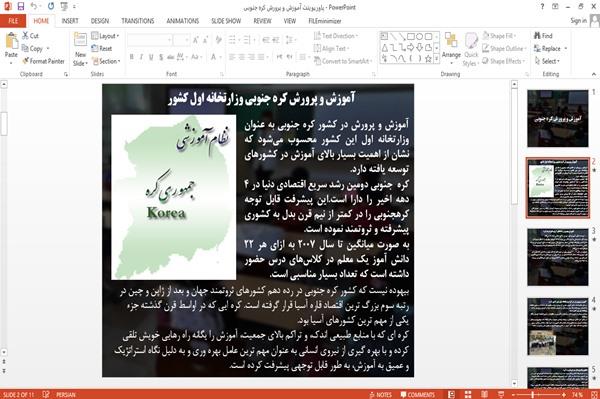
Task: Toggle the Notes pane in status bar
Action: 380,395
